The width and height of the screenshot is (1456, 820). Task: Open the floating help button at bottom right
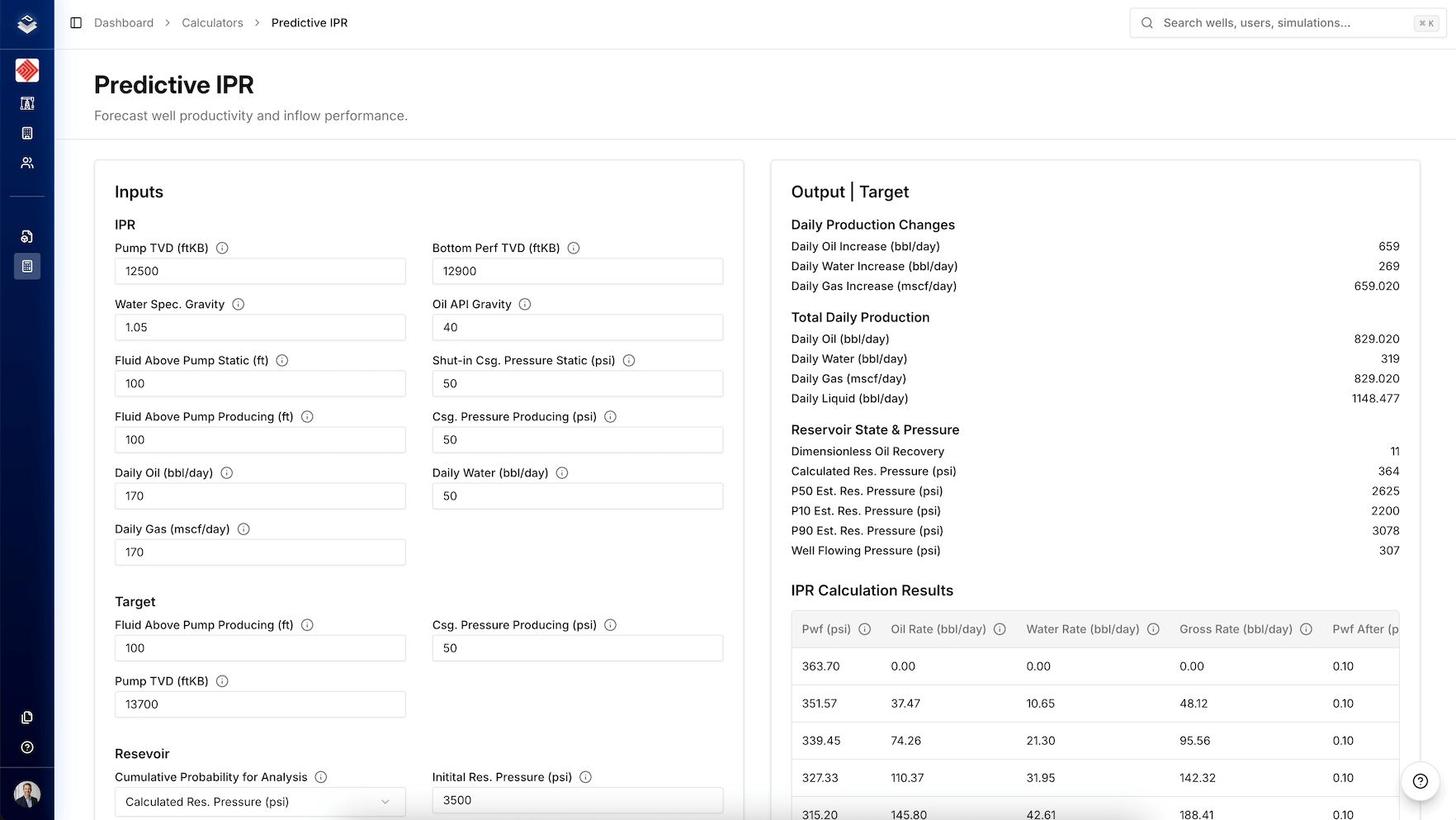pos(1419,780)
